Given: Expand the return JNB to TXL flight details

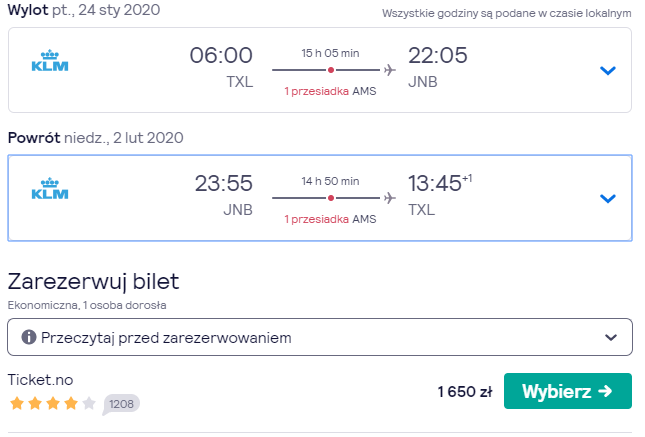Looking at the screenshot, I should [x=608, y=198].
